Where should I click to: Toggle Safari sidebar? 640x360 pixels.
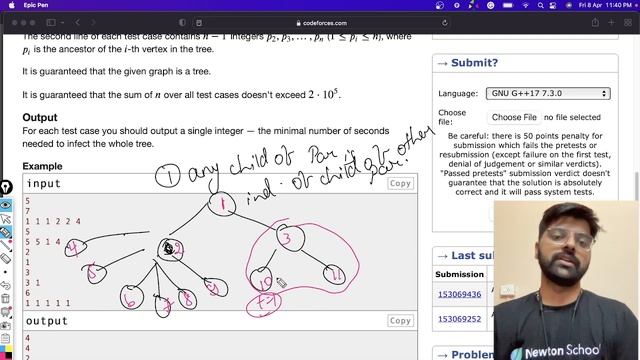(x=51, y=22)
